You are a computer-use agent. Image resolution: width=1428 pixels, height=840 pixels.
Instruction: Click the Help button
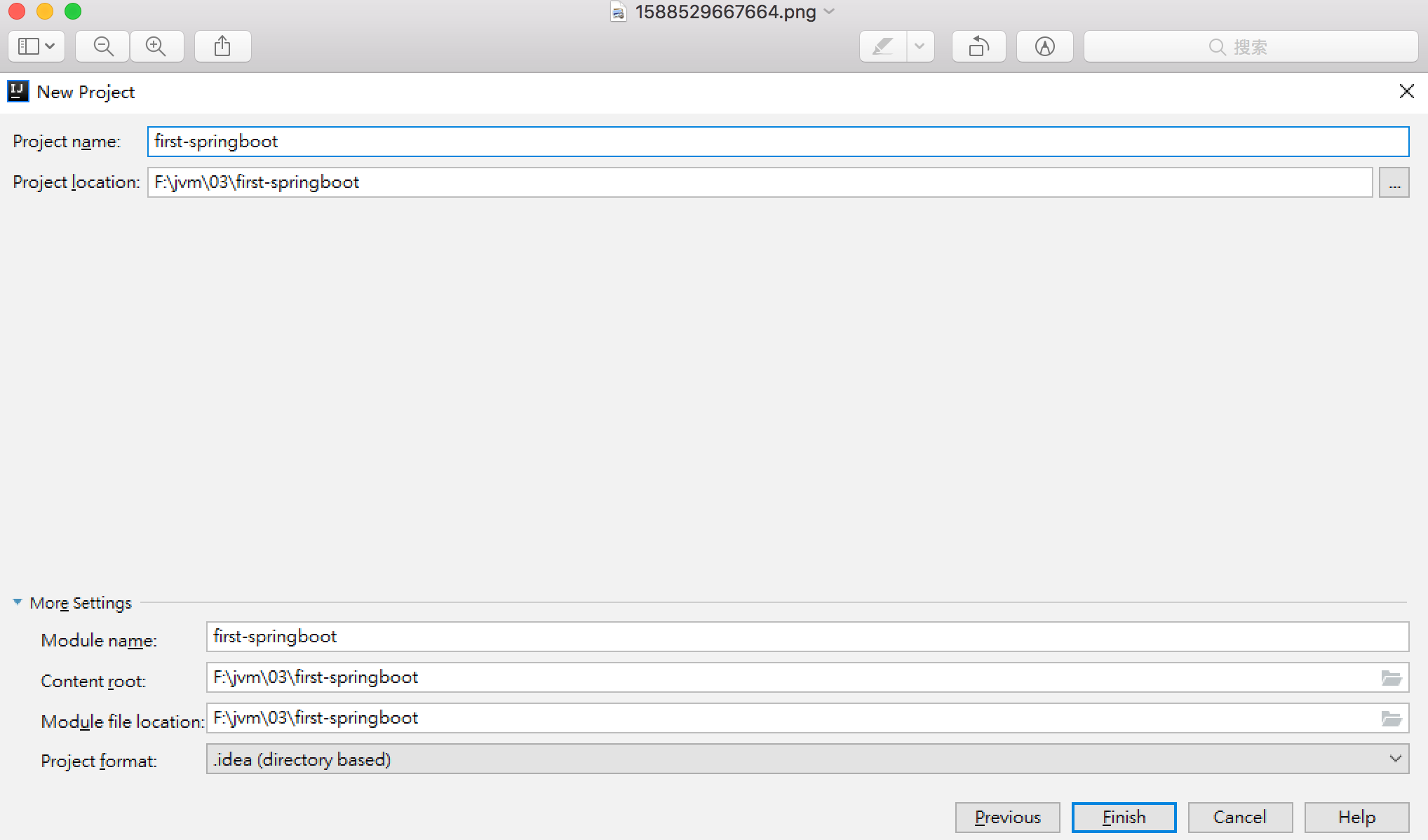pos(1356,817)
